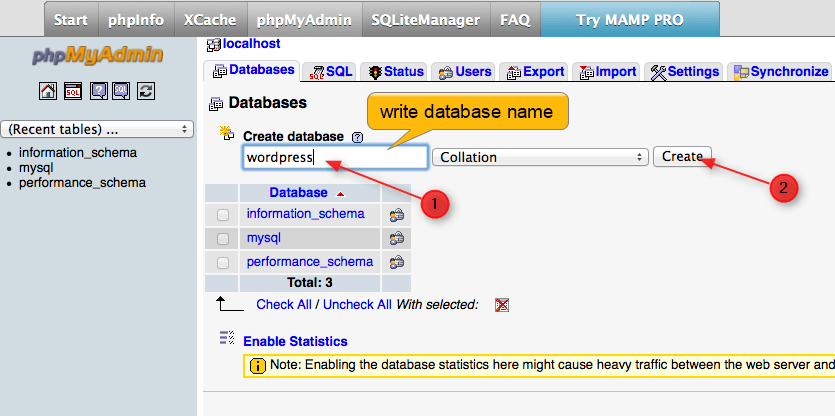835x416 pixels.
Task: Click the sidebar reload (refresh) icon
Action: [x=146, y=91]
